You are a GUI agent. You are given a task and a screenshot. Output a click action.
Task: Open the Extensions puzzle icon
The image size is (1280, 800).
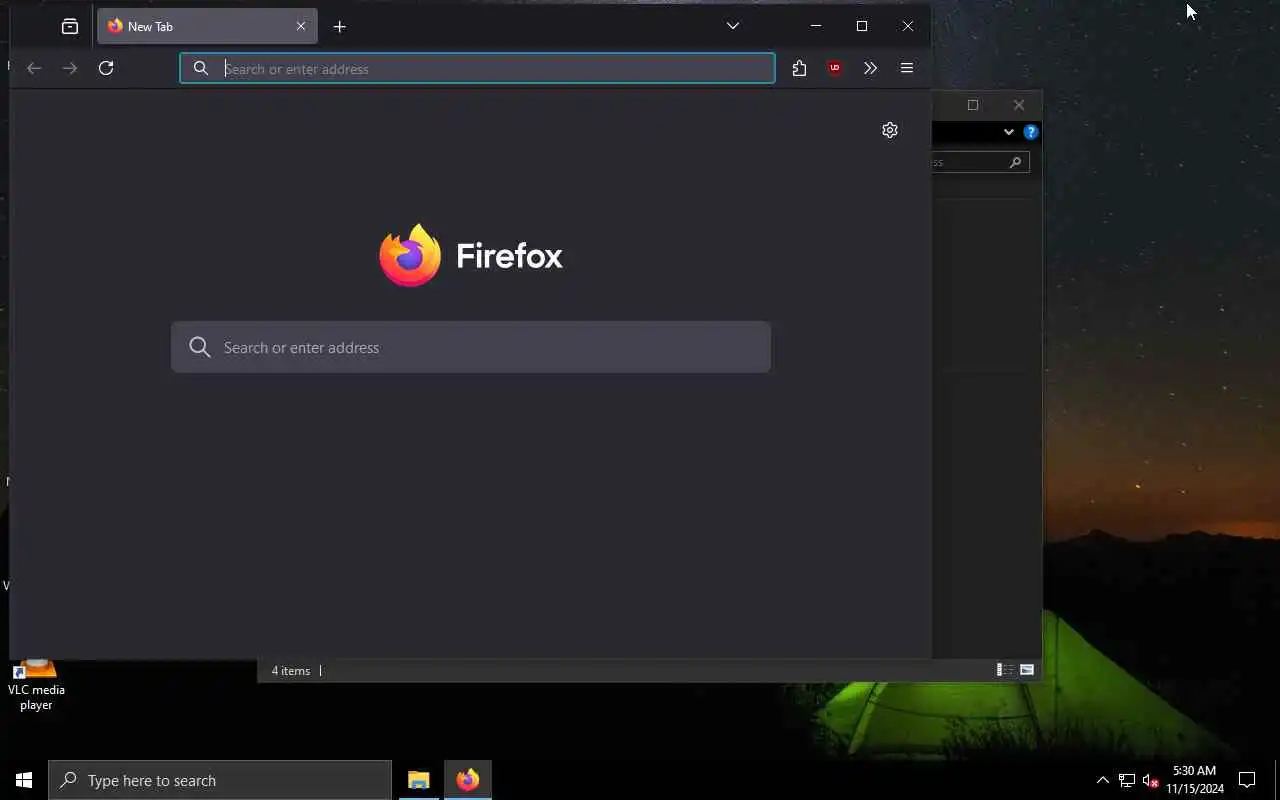point(799,68)
